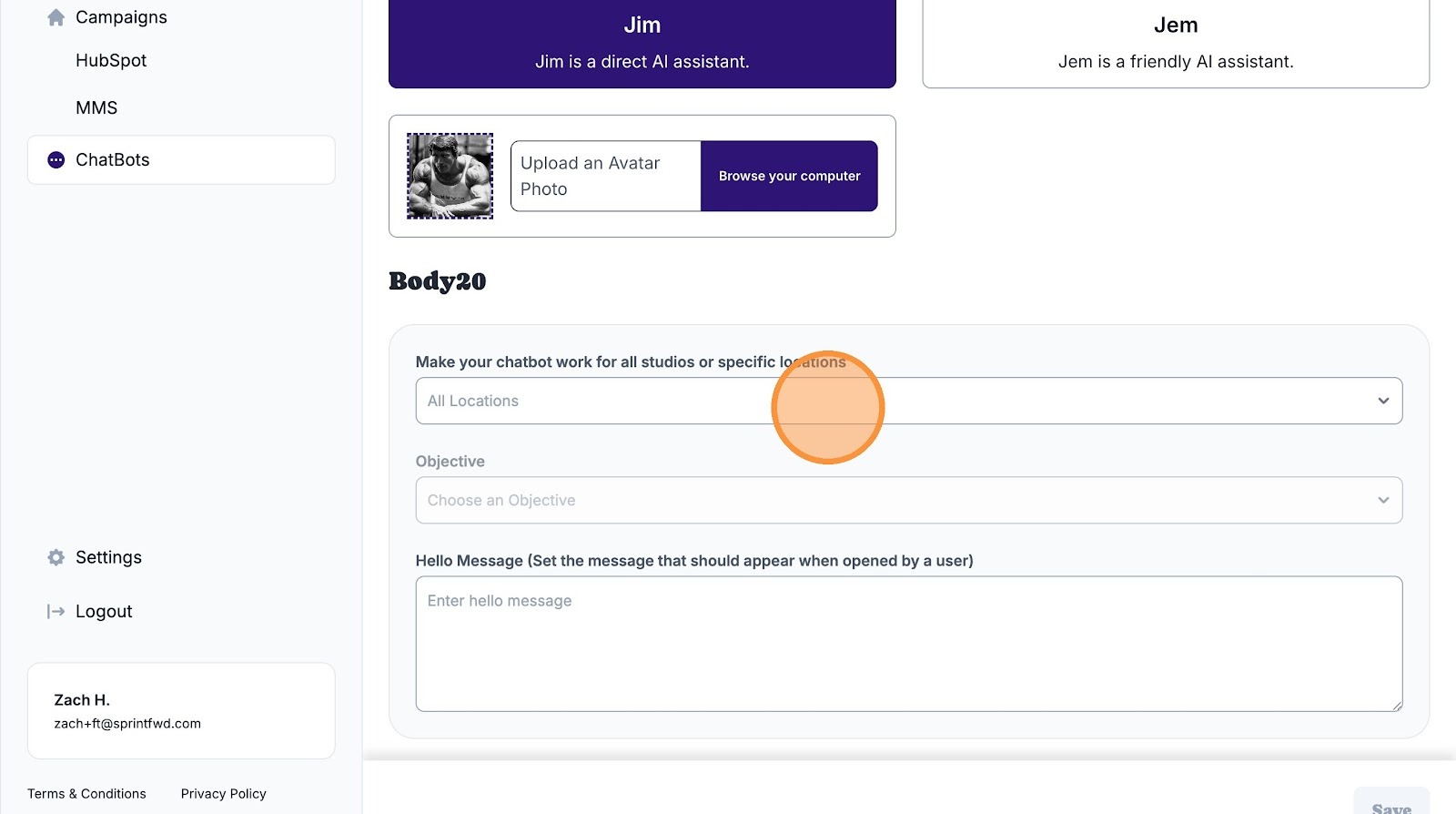This screenshot has height=814, width=1456.
Task: Open the Terms & Conditions link
Action: [86, 794]
